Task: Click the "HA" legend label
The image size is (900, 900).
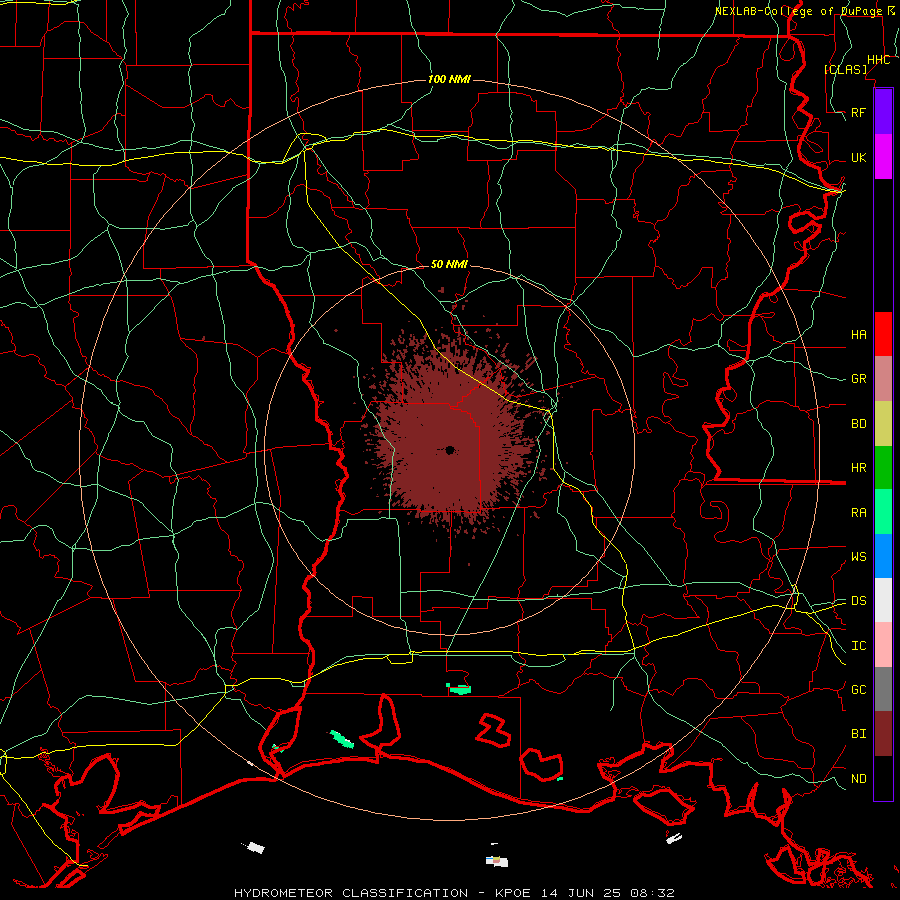Action: [858, 334]
